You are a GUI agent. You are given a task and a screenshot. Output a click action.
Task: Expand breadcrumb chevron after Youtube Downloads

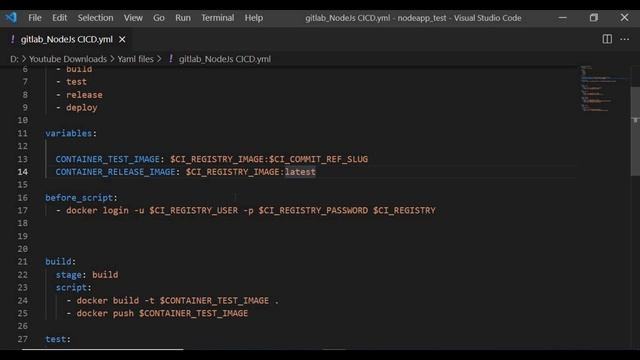[x=112, y=59]
